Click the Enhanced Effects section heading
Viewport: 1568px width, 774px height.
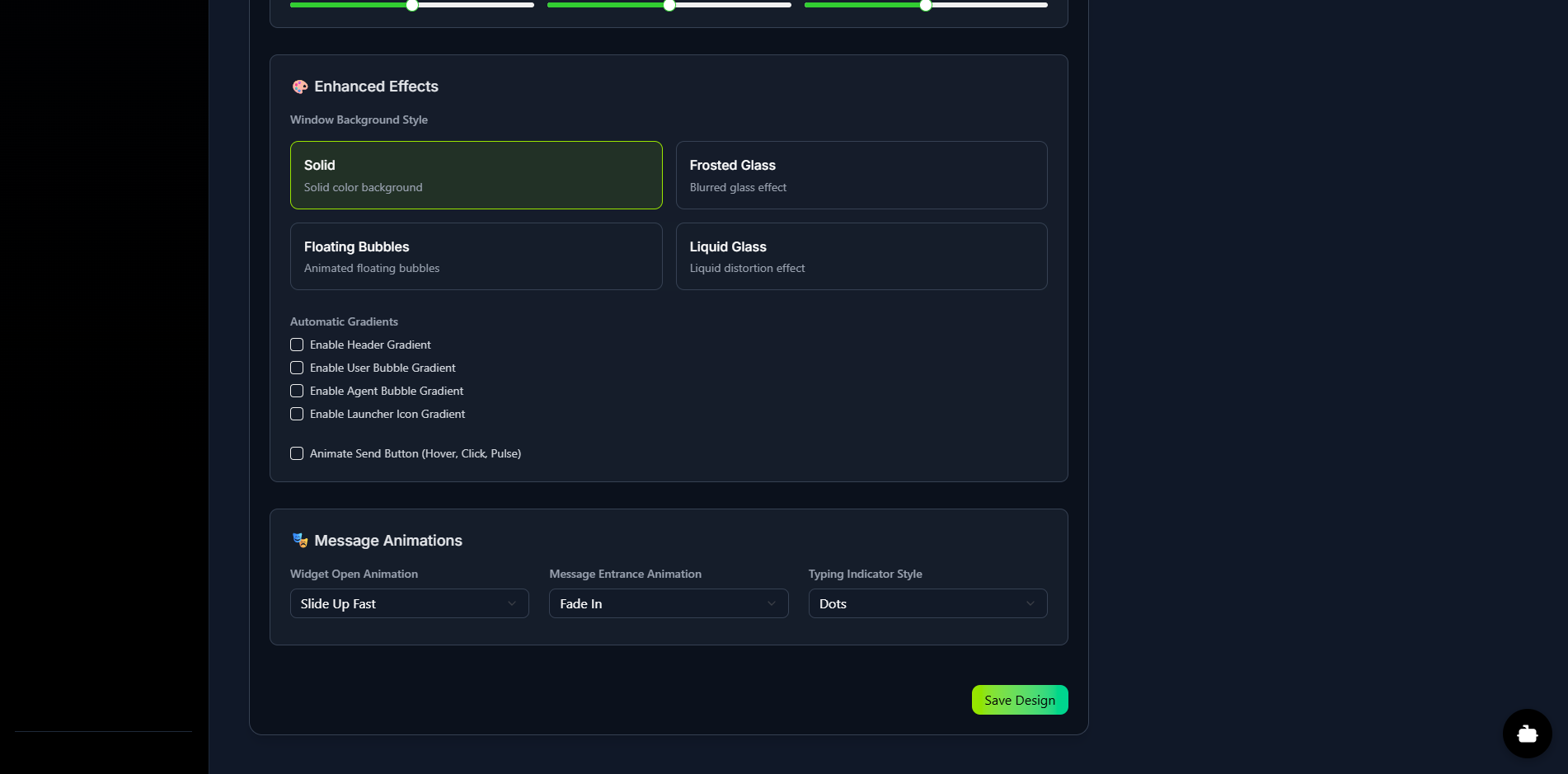pyautogui.click(x=376, y=87)
